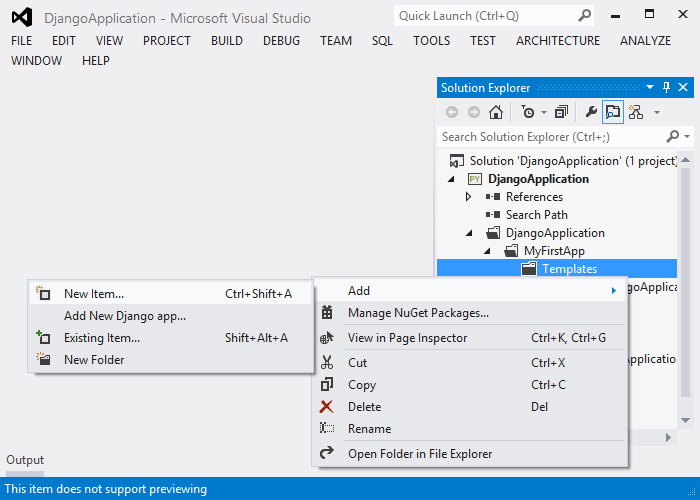Pin the Solution Explorer panel
700x500 pixels.
pos(666,87)
